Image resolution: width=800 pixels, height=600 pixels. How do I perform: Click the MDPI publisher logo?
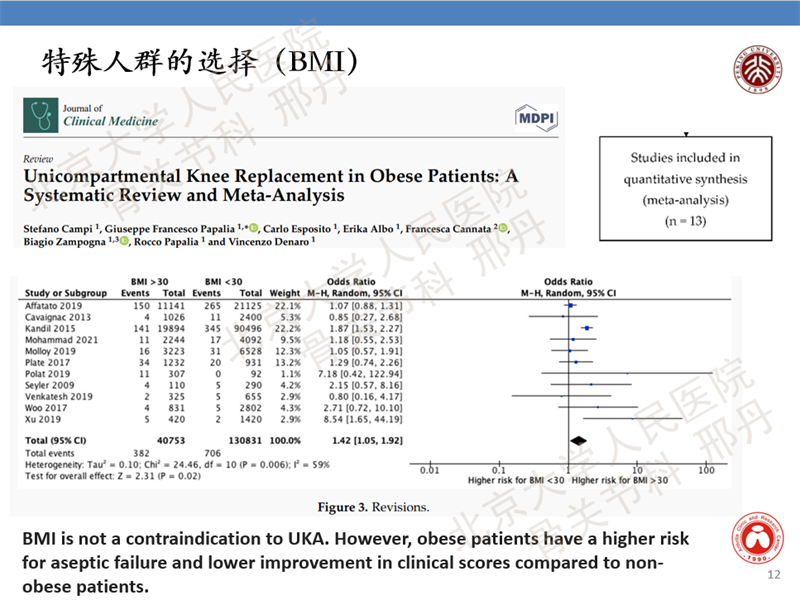[x=535, y=119]
